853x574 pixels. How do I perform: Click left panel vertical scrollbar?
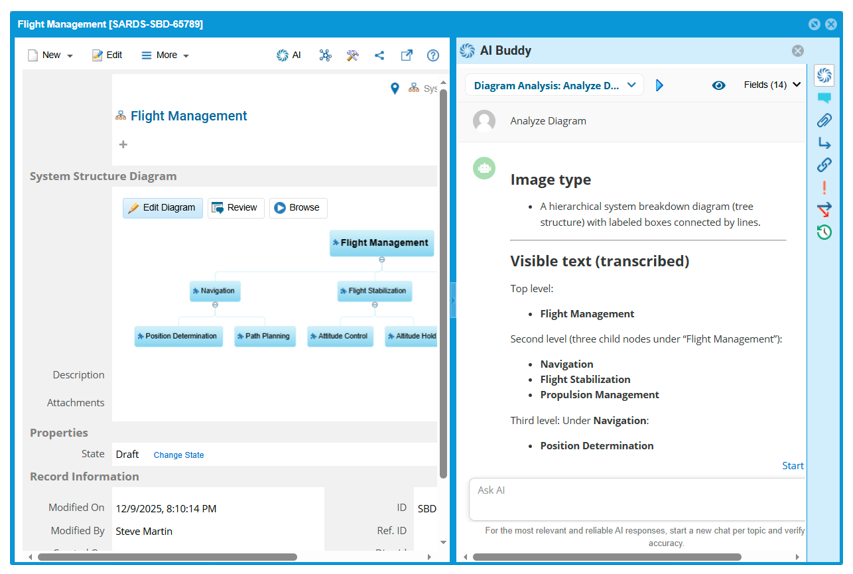click(x=443, y=283)
